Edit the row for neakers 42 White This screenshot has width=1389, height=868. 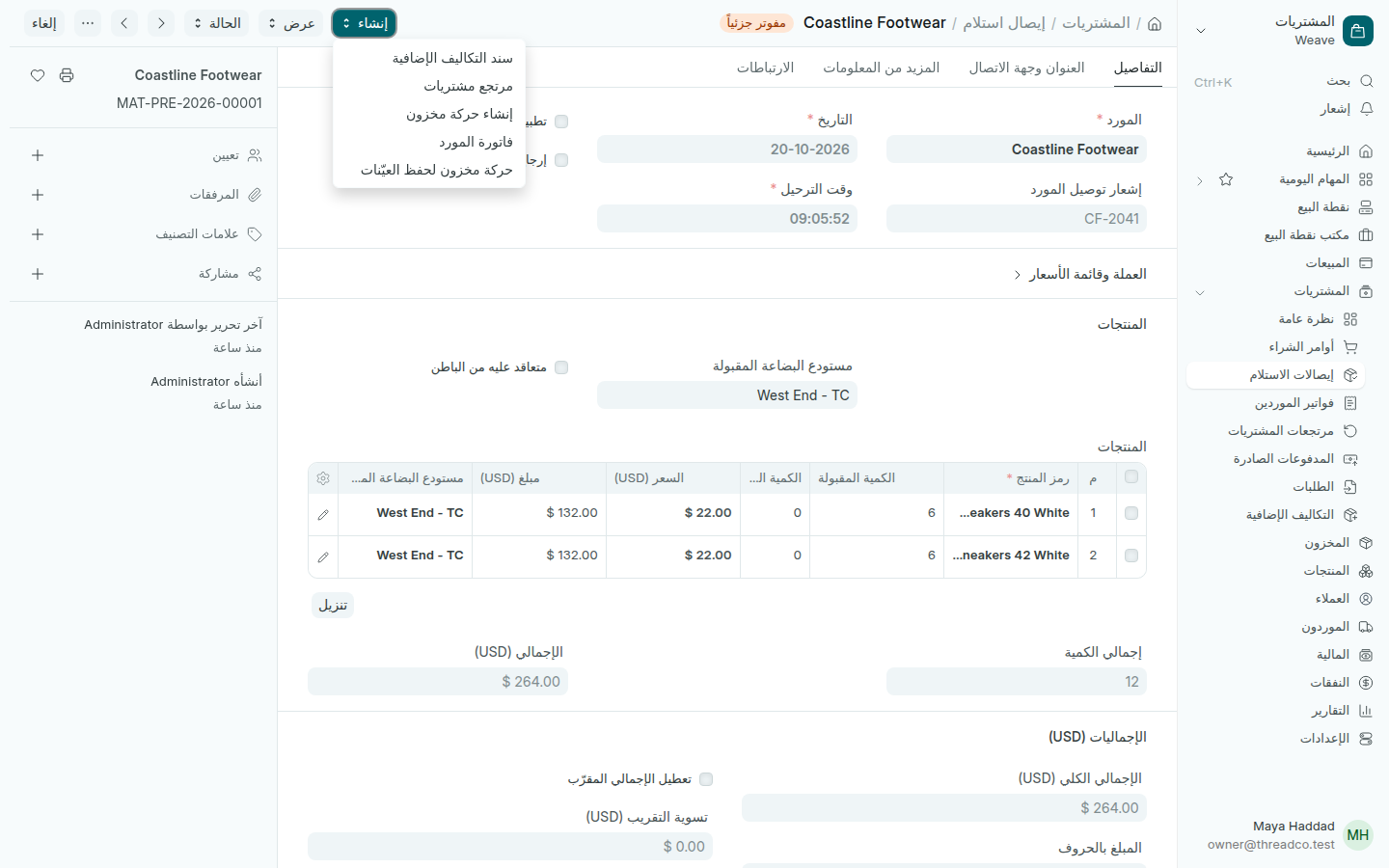pos(323,557)
